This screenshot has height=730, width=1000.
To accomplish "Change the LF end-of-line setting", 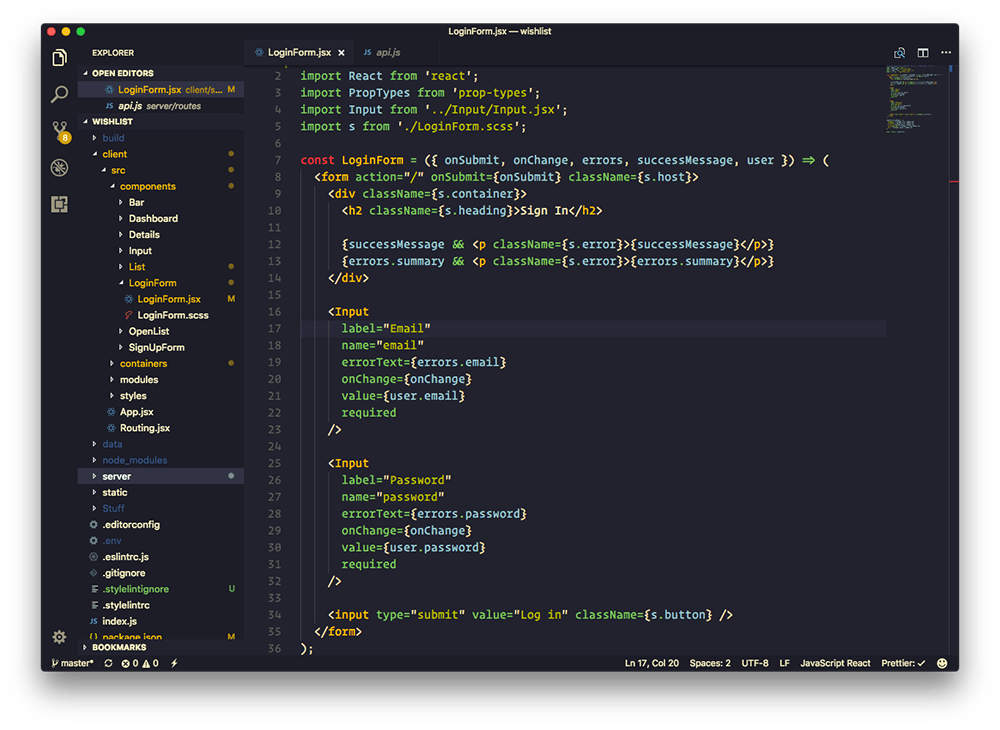I will coord(784,663).
